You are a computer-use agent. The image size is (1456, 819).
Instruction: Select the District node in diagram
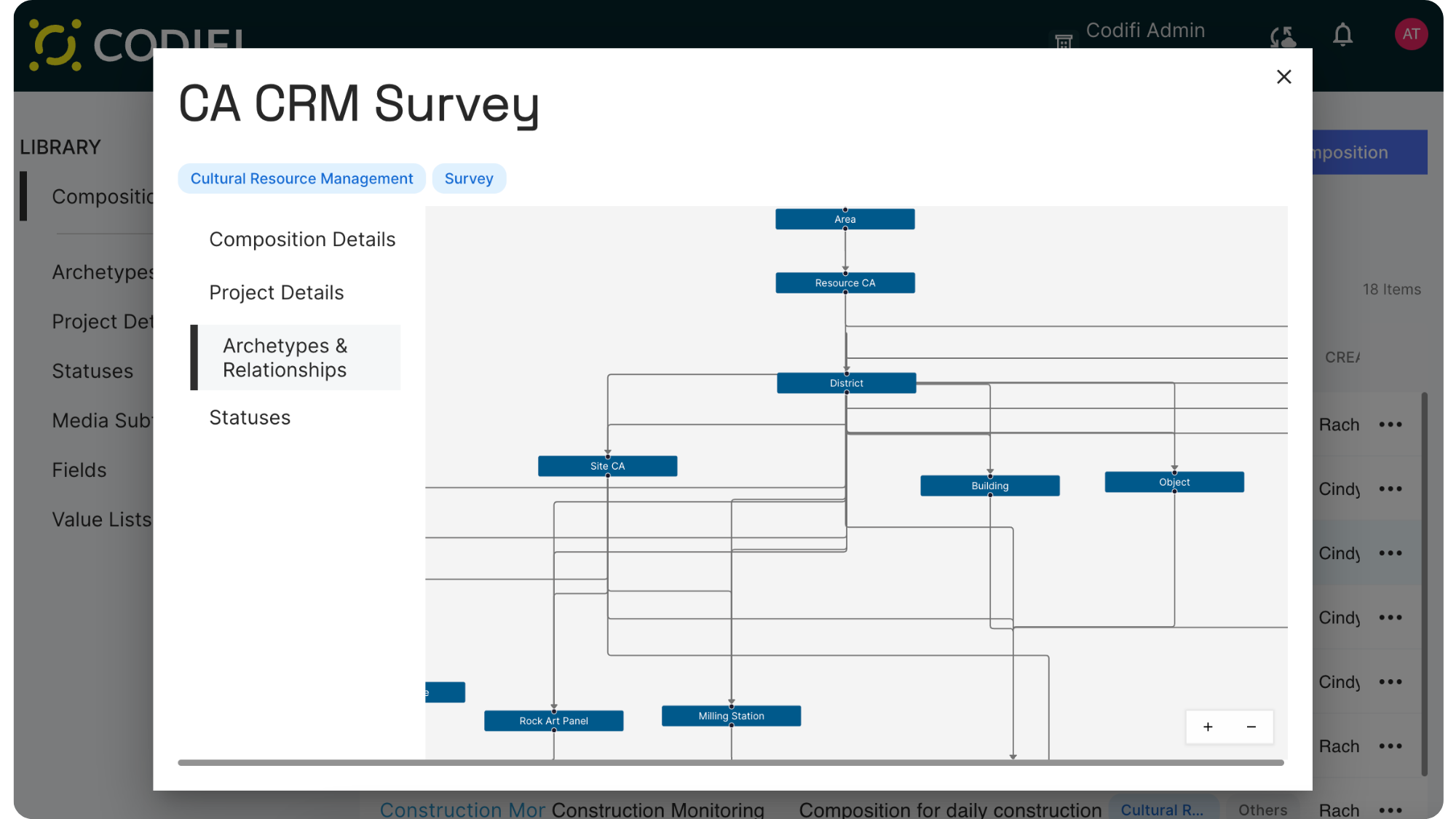[846, 383]
